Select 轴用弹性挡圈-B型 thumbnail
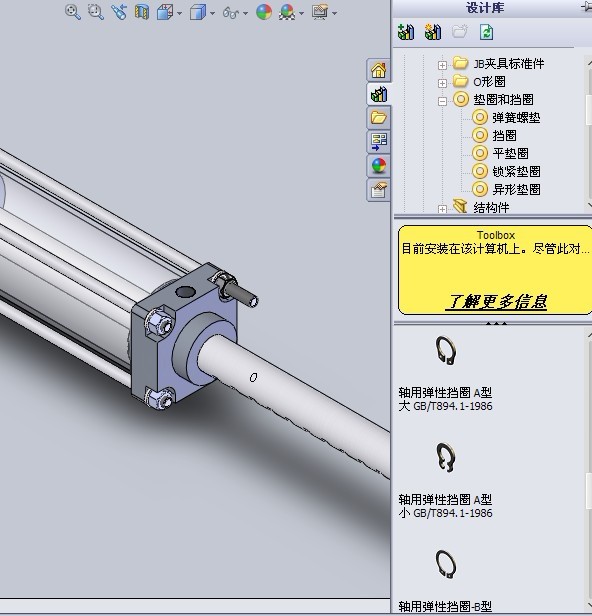 (446, 565)
